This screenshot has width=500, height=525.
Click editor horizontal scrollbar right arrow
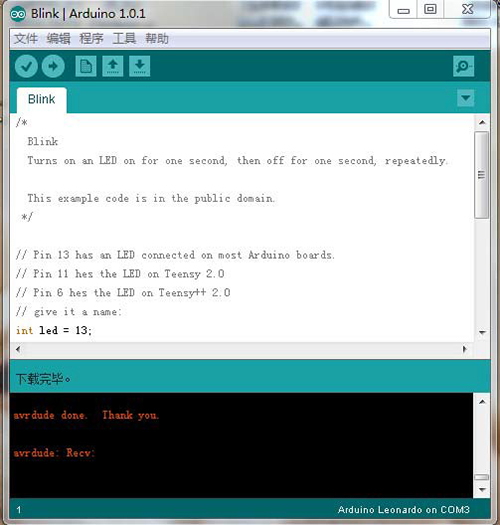pyautogui.click(x=465, y=349)
